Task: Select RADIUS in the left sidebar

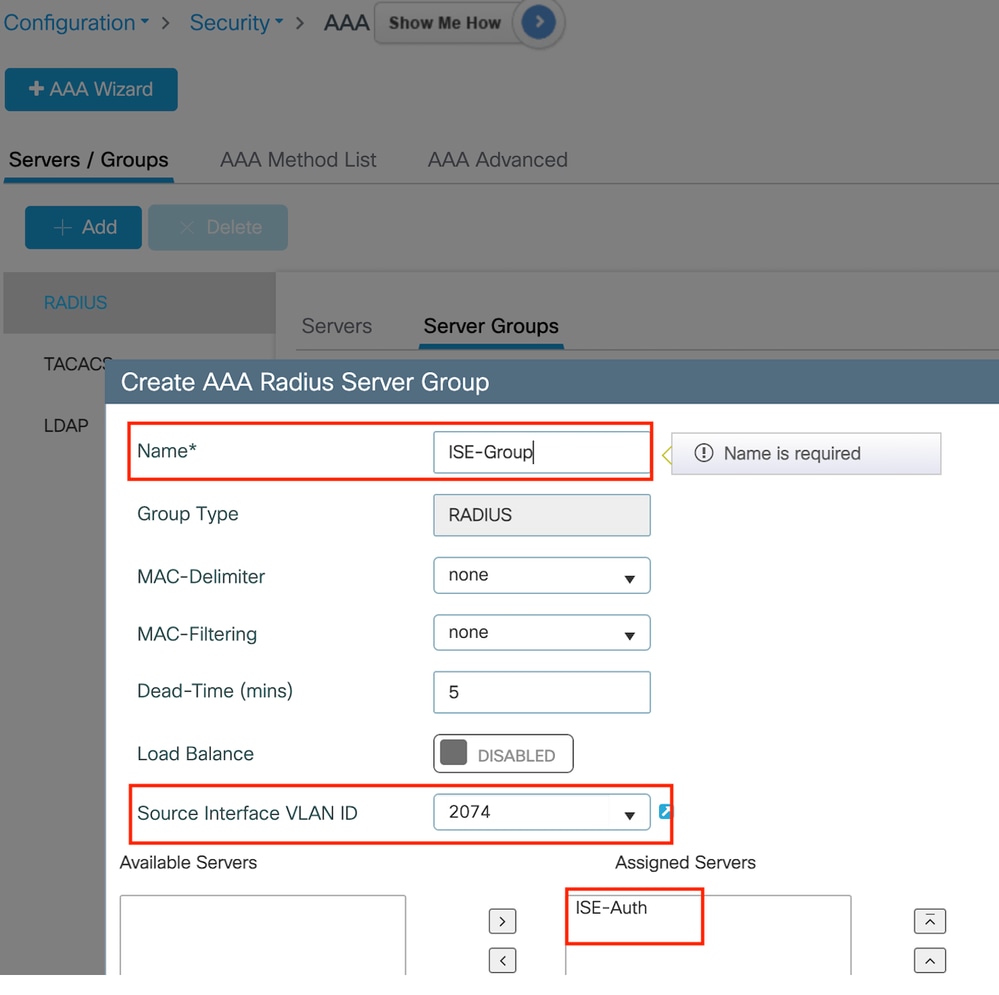Action: click(140, 303)
